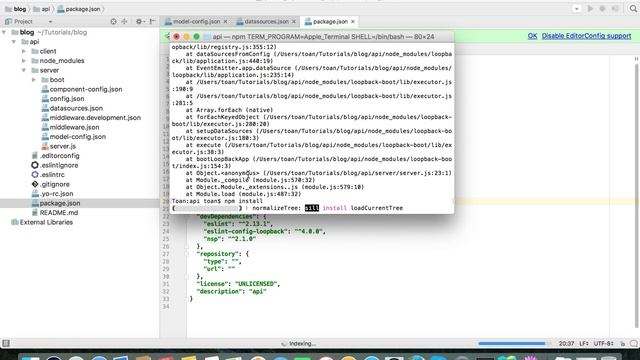Click the External Libraries icon
The height and width of the screenshot is (360, 640).
tap(15, 222)
